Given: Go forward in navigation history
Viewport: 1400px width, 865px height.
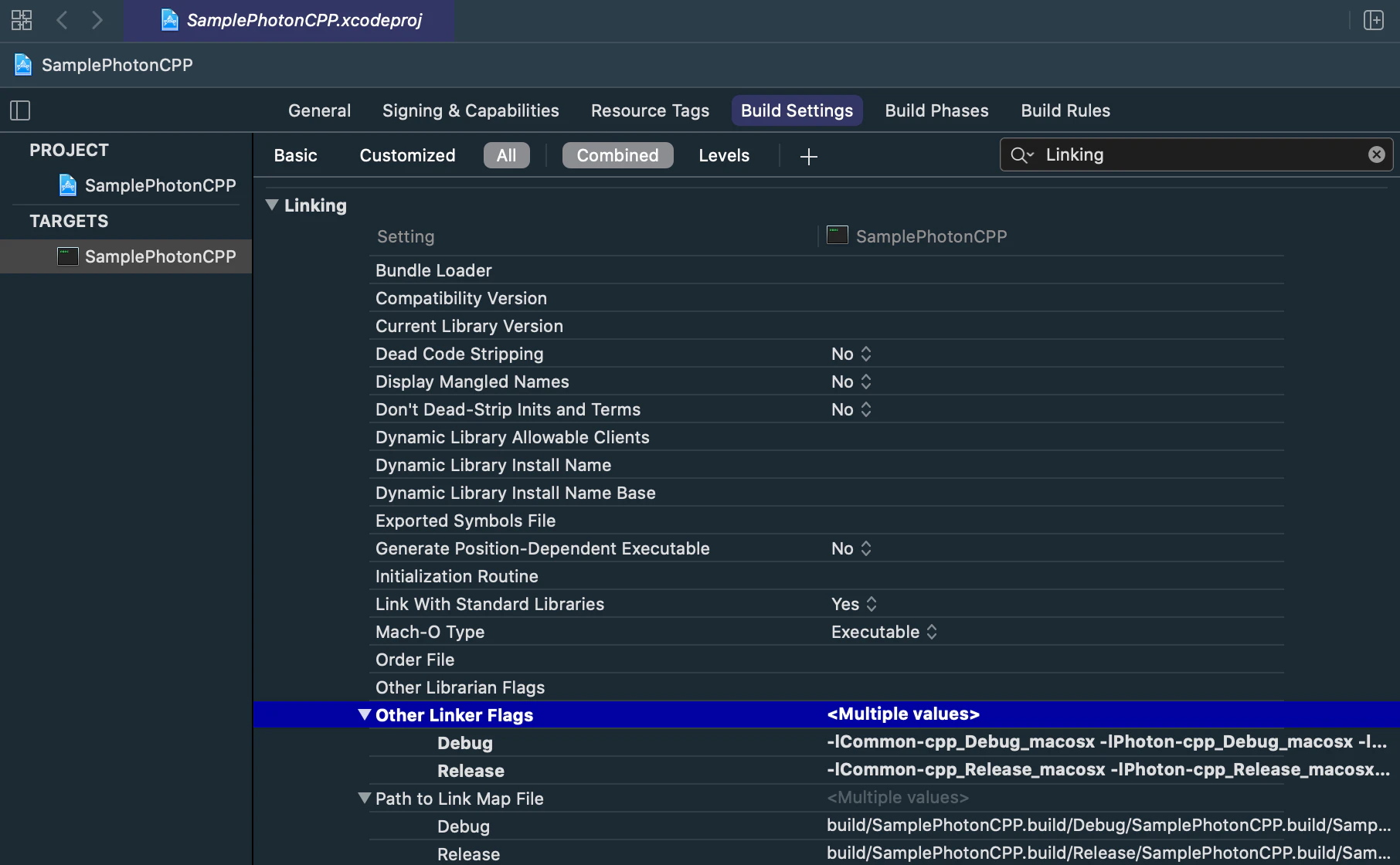Looking at the screenshot, I should tap(97, 20).
